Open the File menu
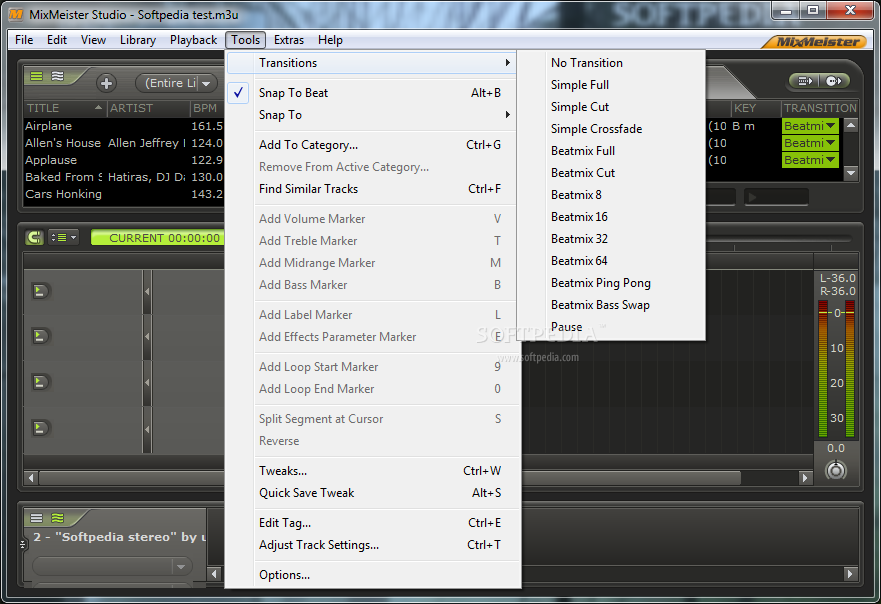Viewport: 881px width, 604px height. (x=24, y=40)
